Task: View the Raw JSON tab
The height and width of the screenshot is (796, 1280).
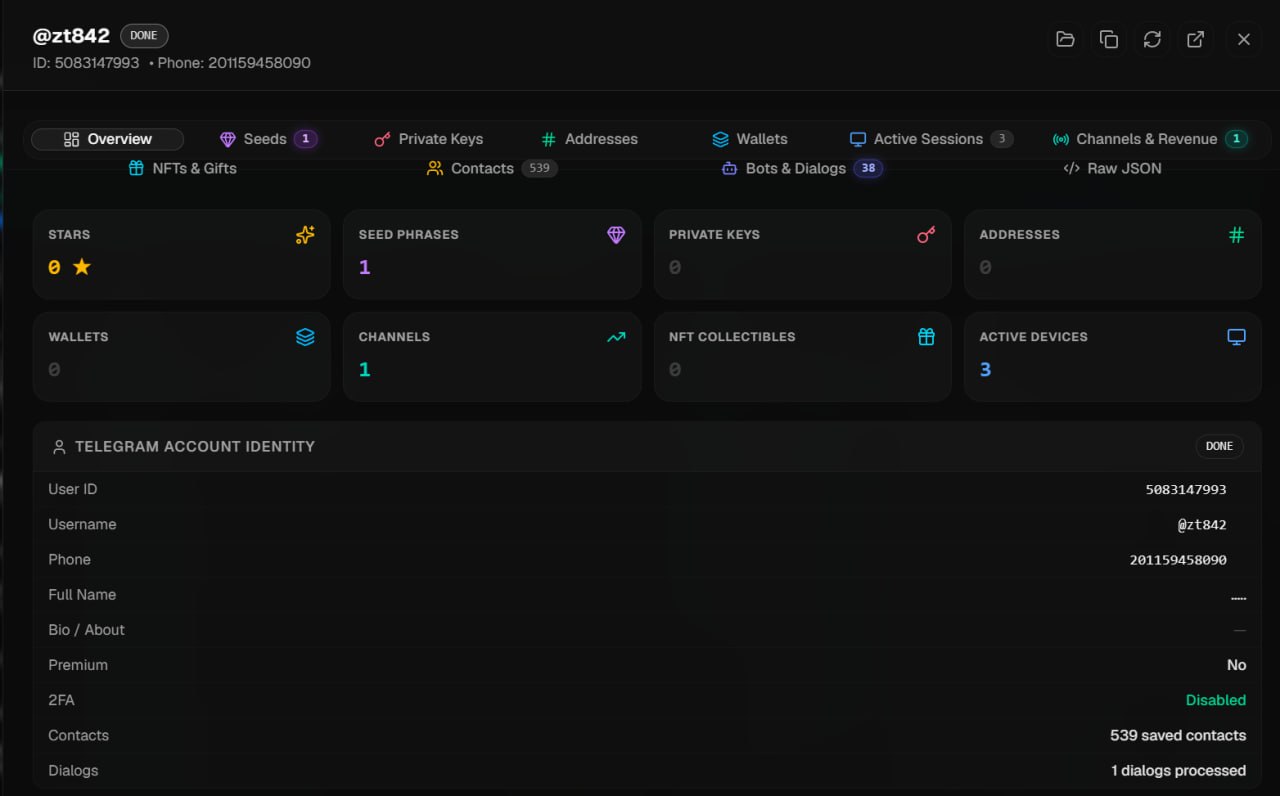Action: click(1112, 168)
